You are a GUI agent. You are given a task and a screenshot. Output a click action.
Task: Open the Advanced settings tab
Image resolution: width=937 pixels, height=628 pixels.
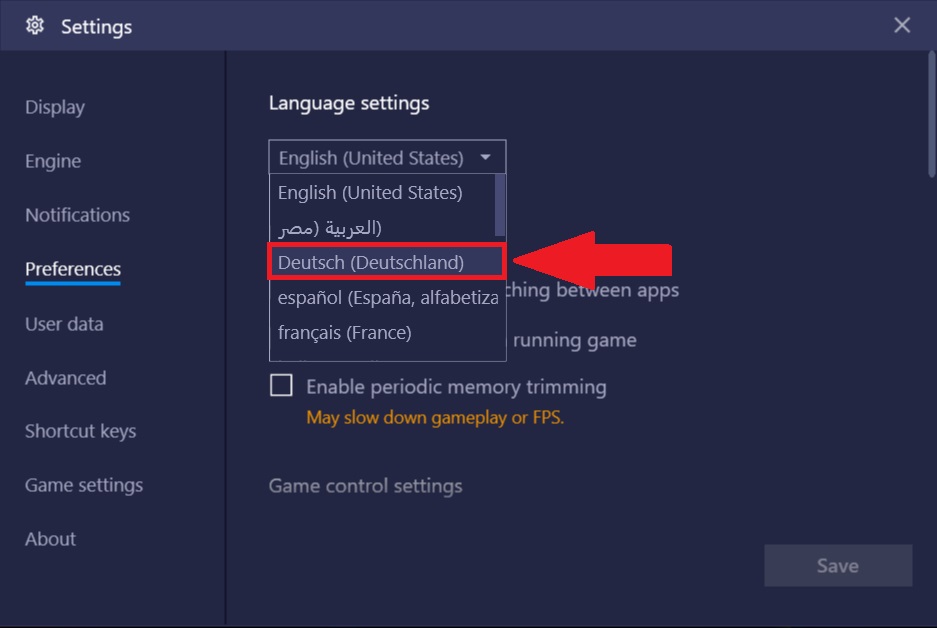pos(66,378)
